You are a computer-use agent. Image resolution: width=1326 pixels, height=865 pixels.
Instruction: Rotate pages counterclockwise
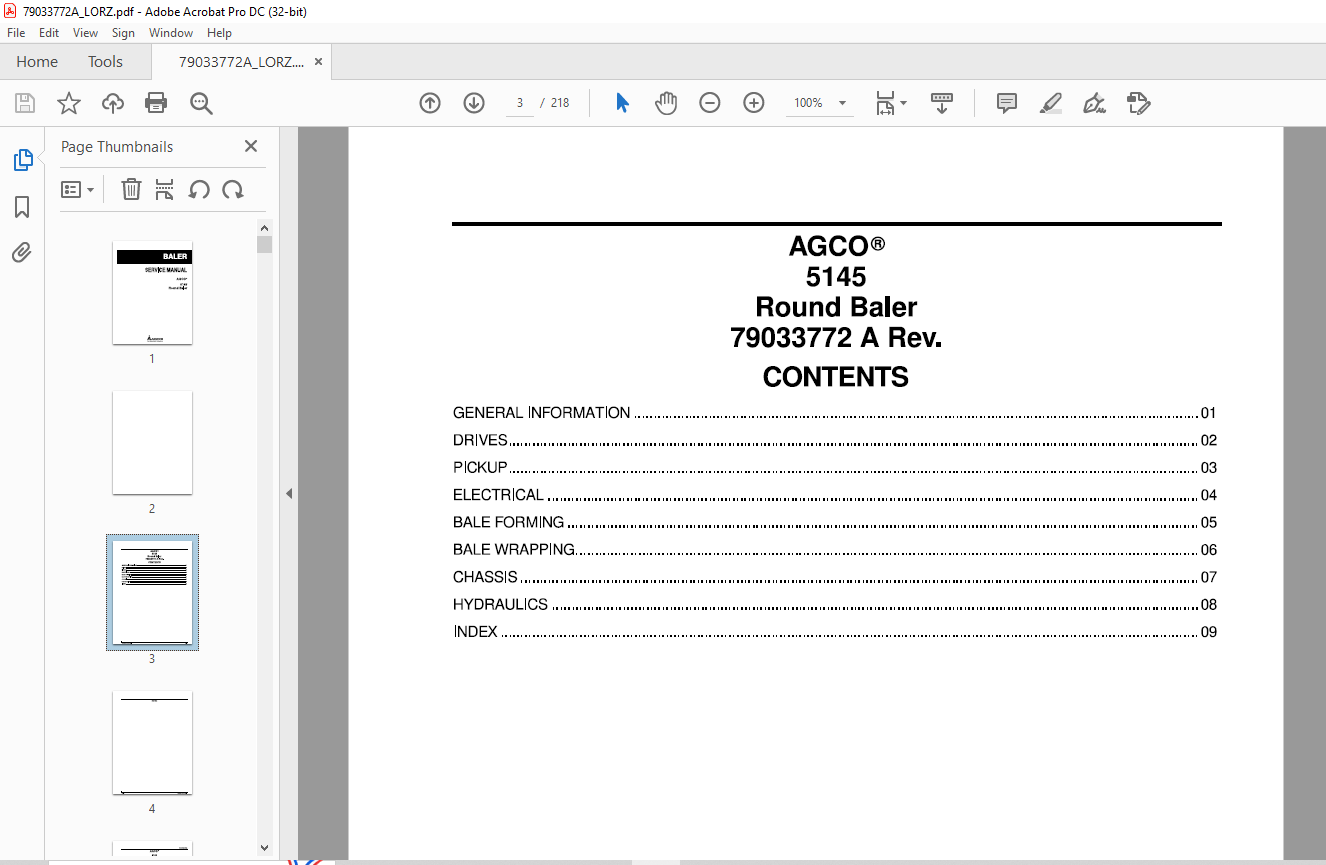click(199, 189)
